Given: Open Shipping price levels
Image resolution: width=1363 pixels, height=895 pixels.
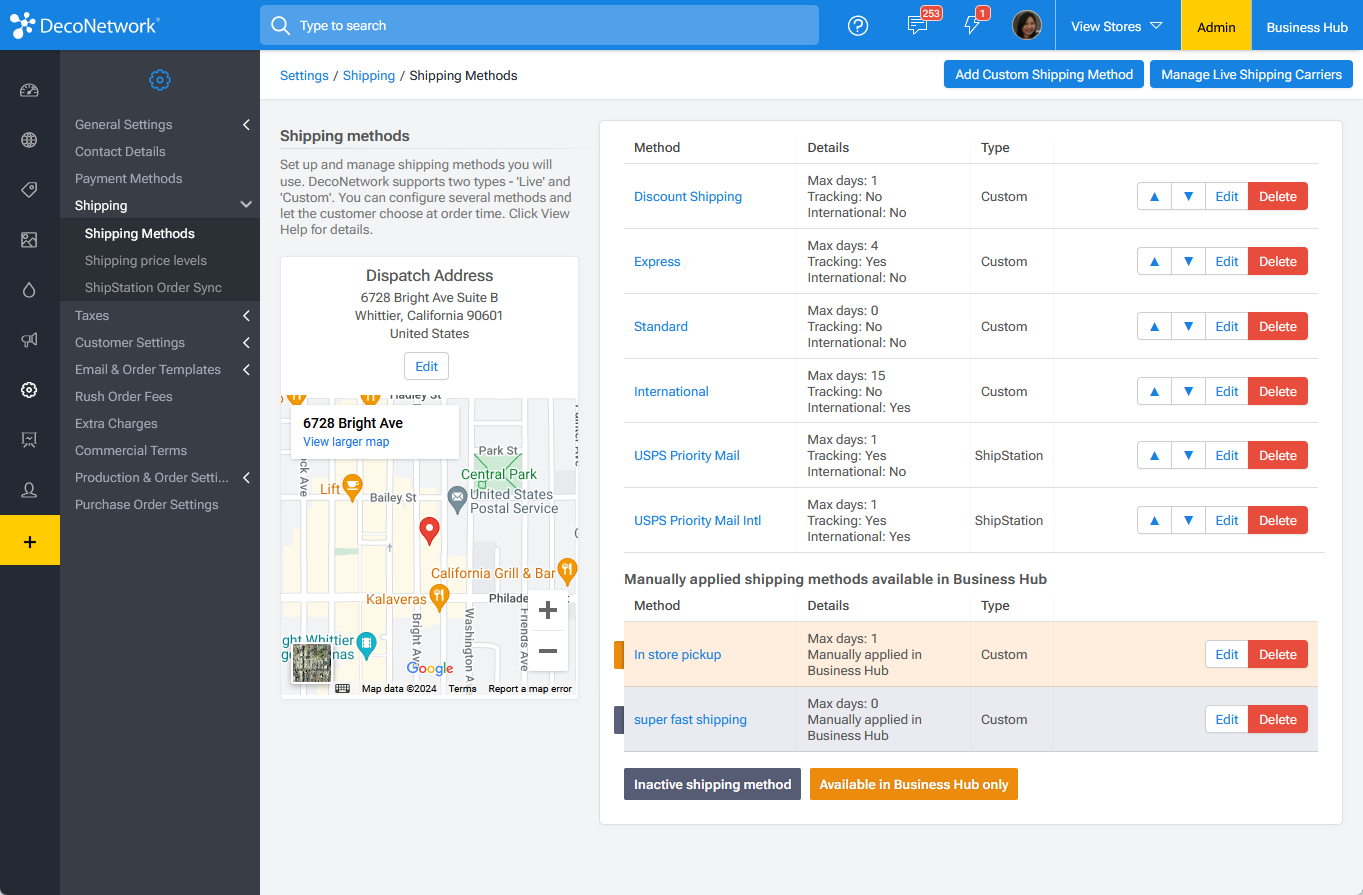Looking at the screenshot, I should [x=146, y=261].
